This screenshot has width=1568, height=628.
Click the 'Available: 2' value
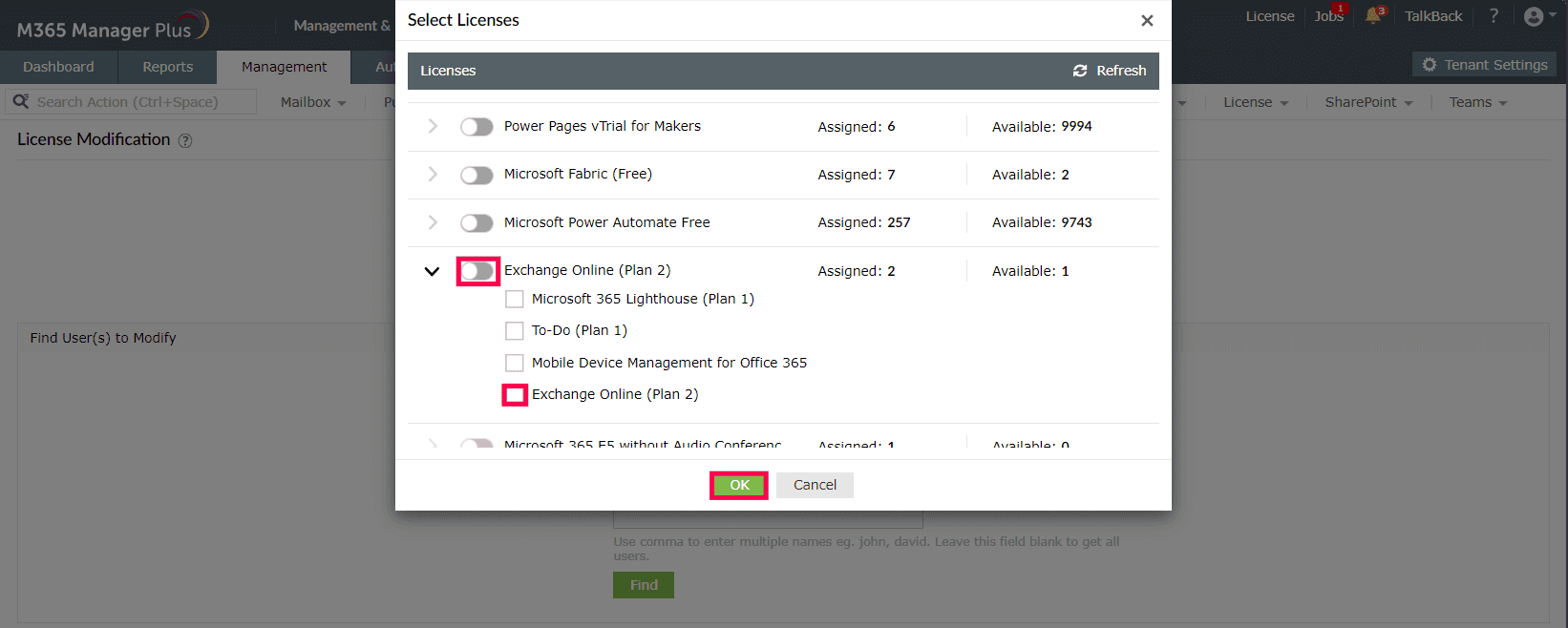(x=1030, y=175)
